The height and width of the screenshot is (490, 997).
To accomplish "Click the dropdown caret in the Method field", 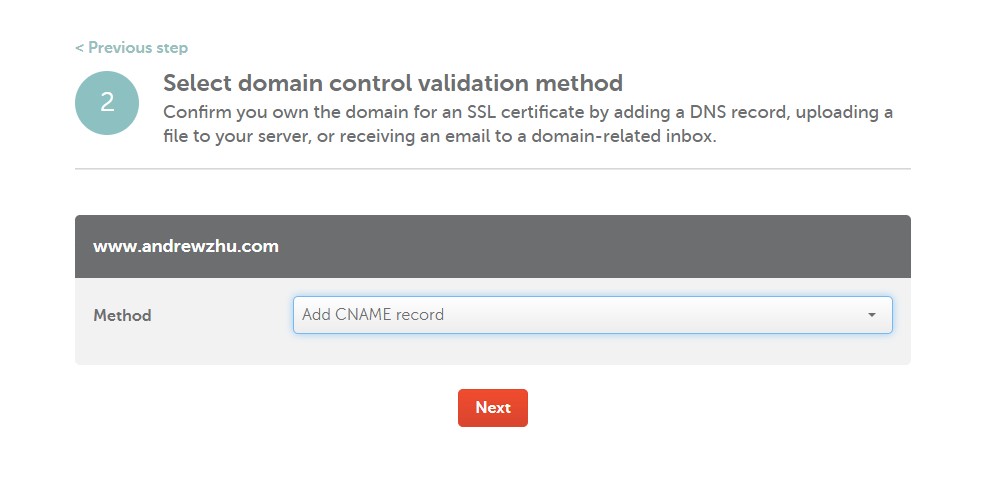I will [871, 315].
